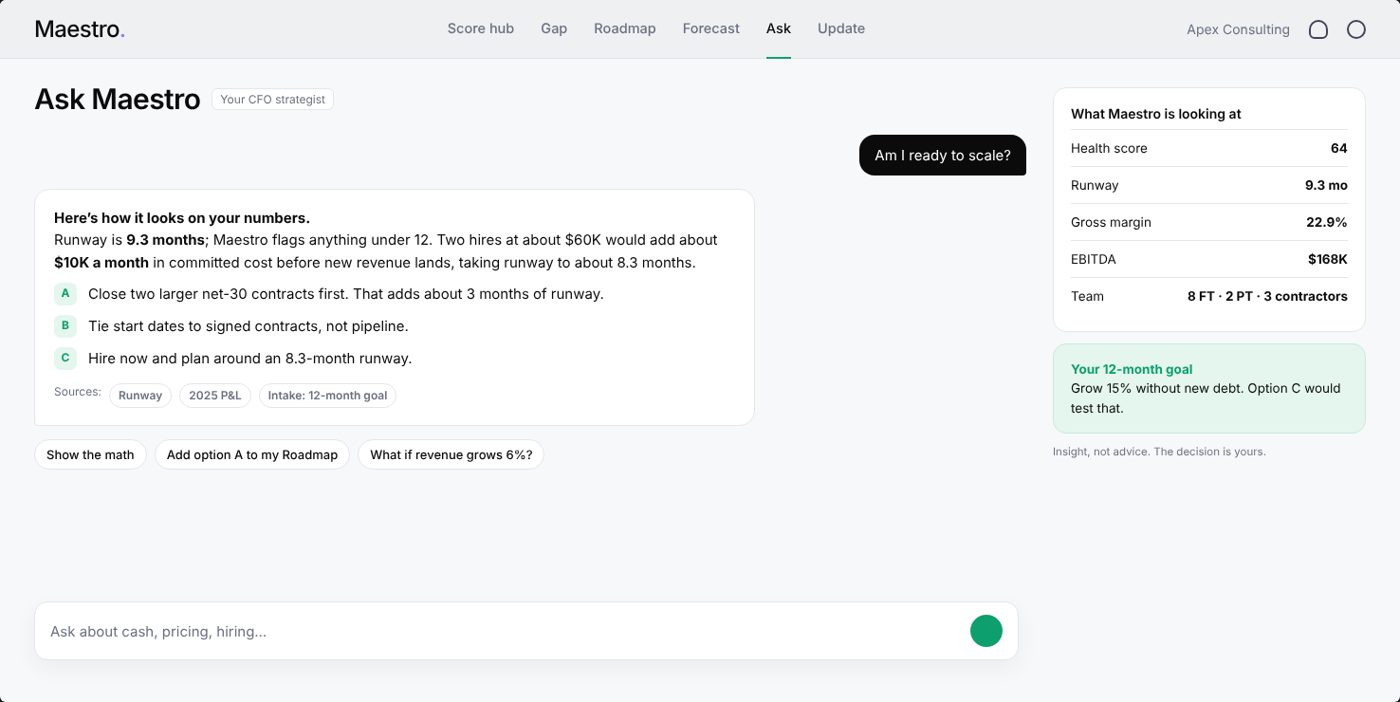The width and height of the screenshot is (1400, 702).
Task: Click Tie start dates to signed contracts option
Action: [x=248, y=326]
